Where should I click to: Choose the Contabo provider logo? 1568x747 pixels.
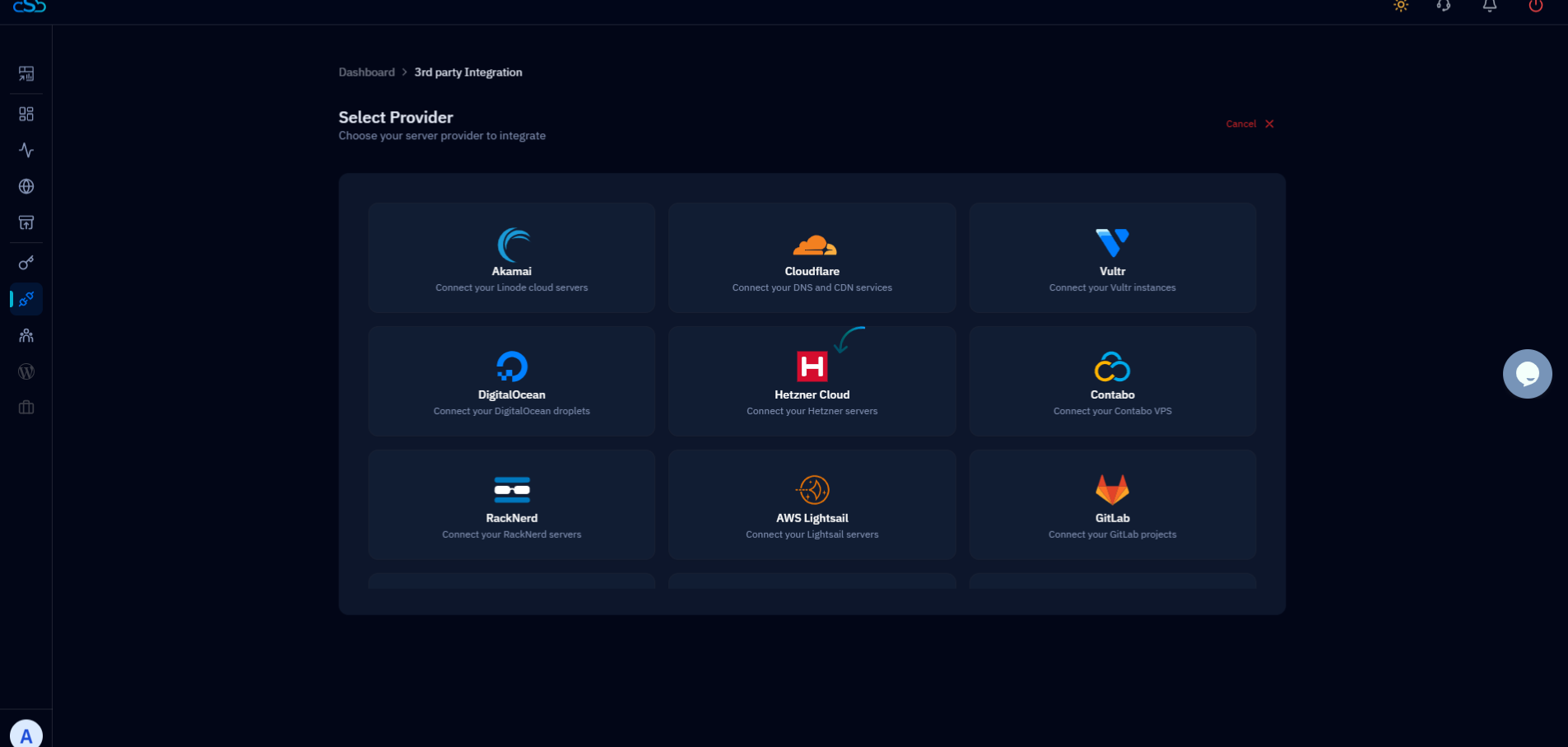[x=1113, y=366]
